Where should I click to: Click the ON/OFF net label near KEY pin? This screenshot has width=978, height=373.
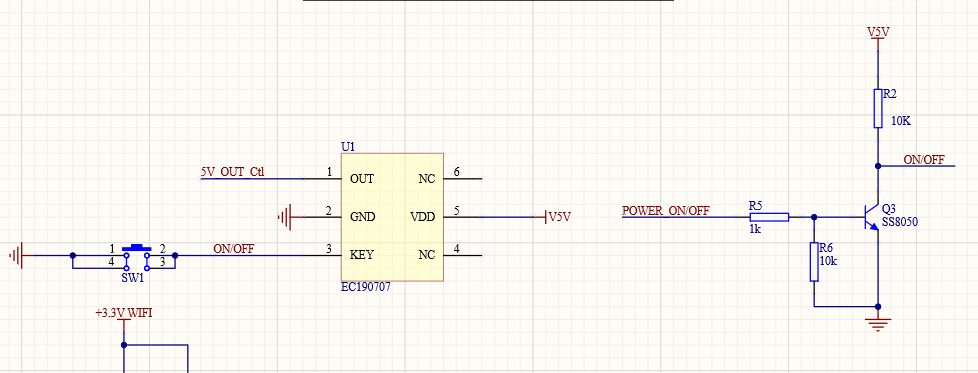pos(233,248)
